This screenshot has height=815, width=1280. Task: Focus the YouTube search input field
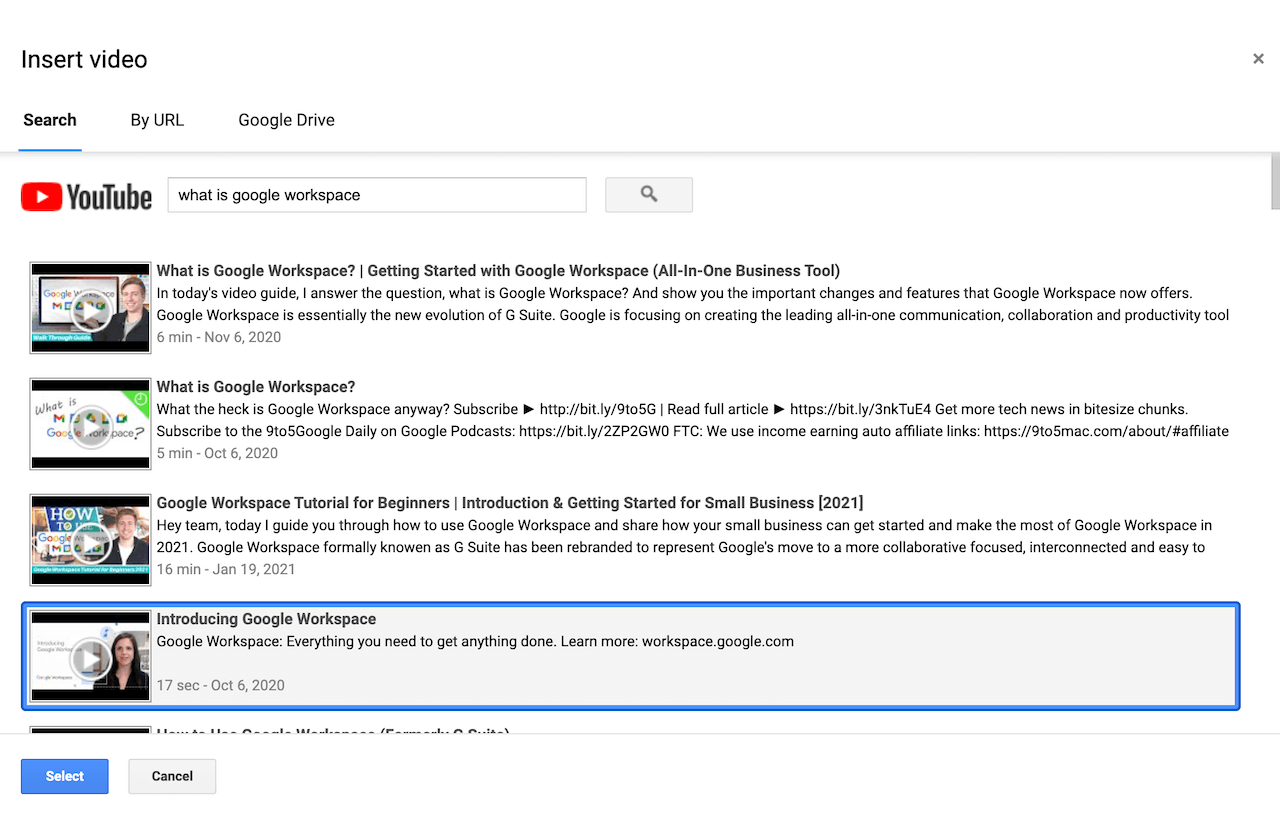click(x=377, y=195)
